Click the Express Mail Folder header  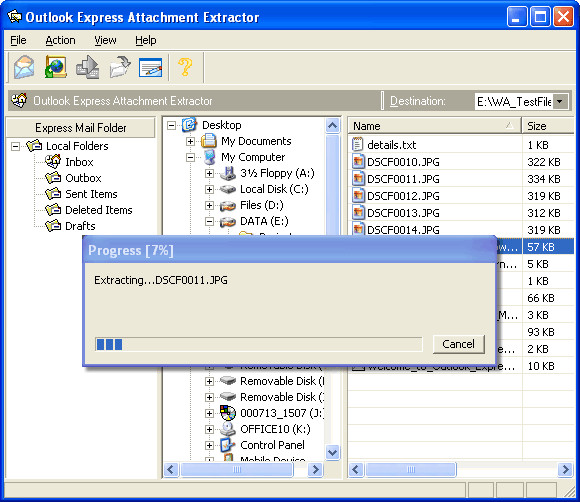(81, 128)
